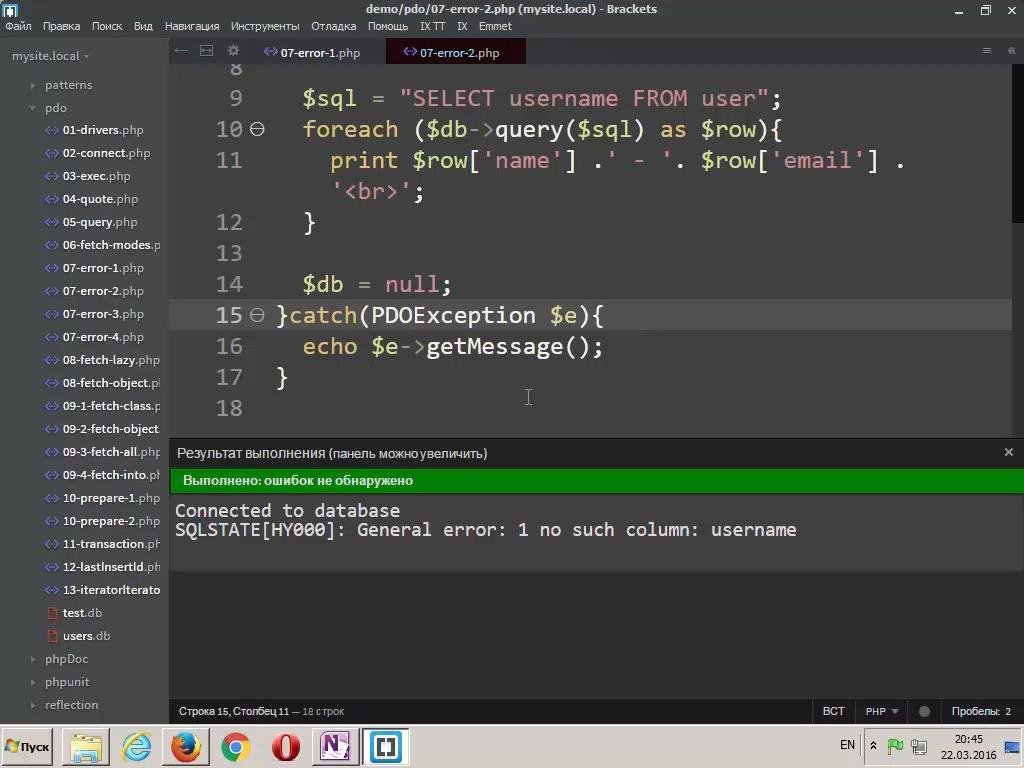The image size is (1024, 768).
Task: Open Opera browser from the taskbar
Action: tap(286, 747)
